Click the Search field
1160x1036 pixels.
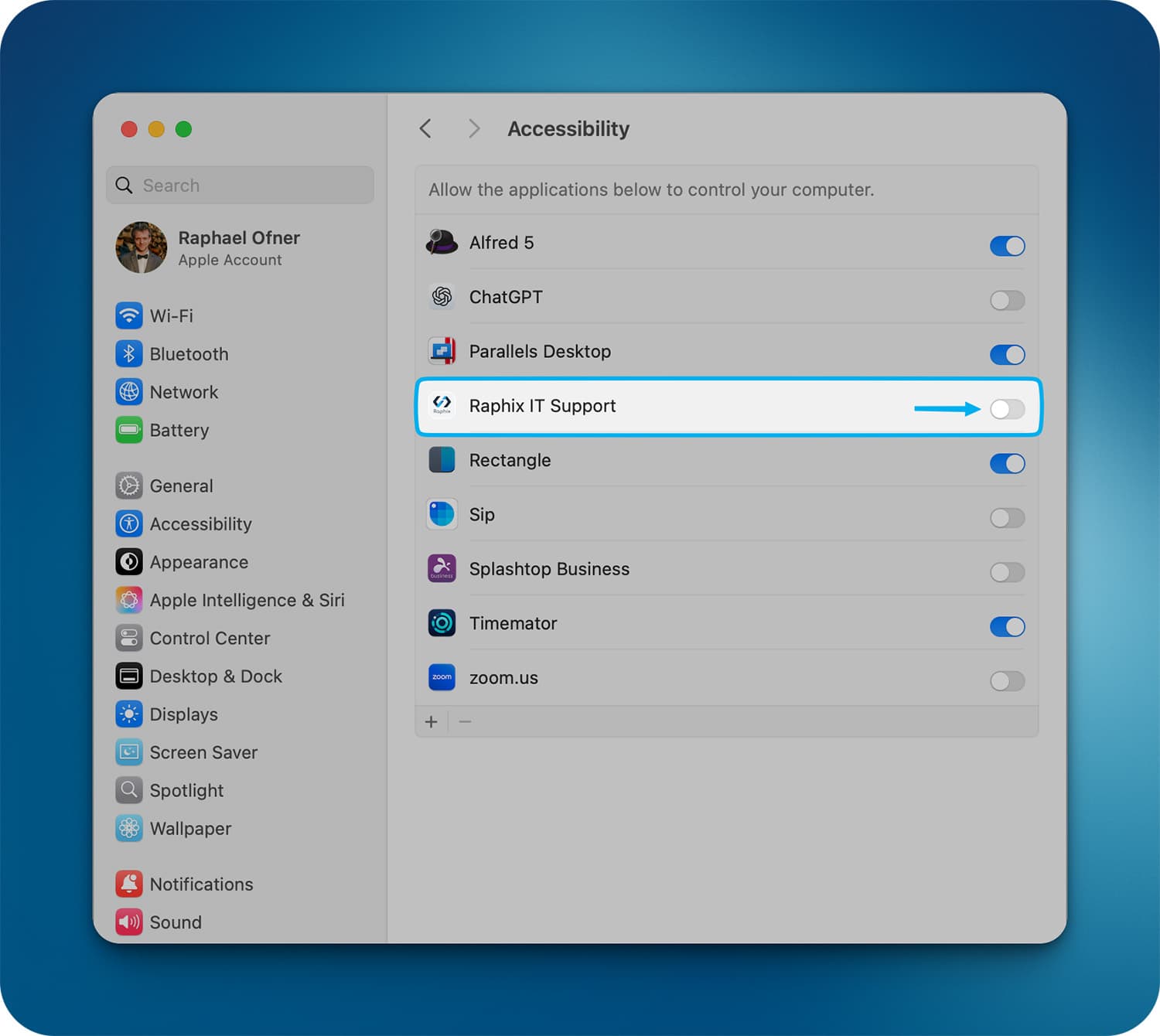click(x=240, y=186)
